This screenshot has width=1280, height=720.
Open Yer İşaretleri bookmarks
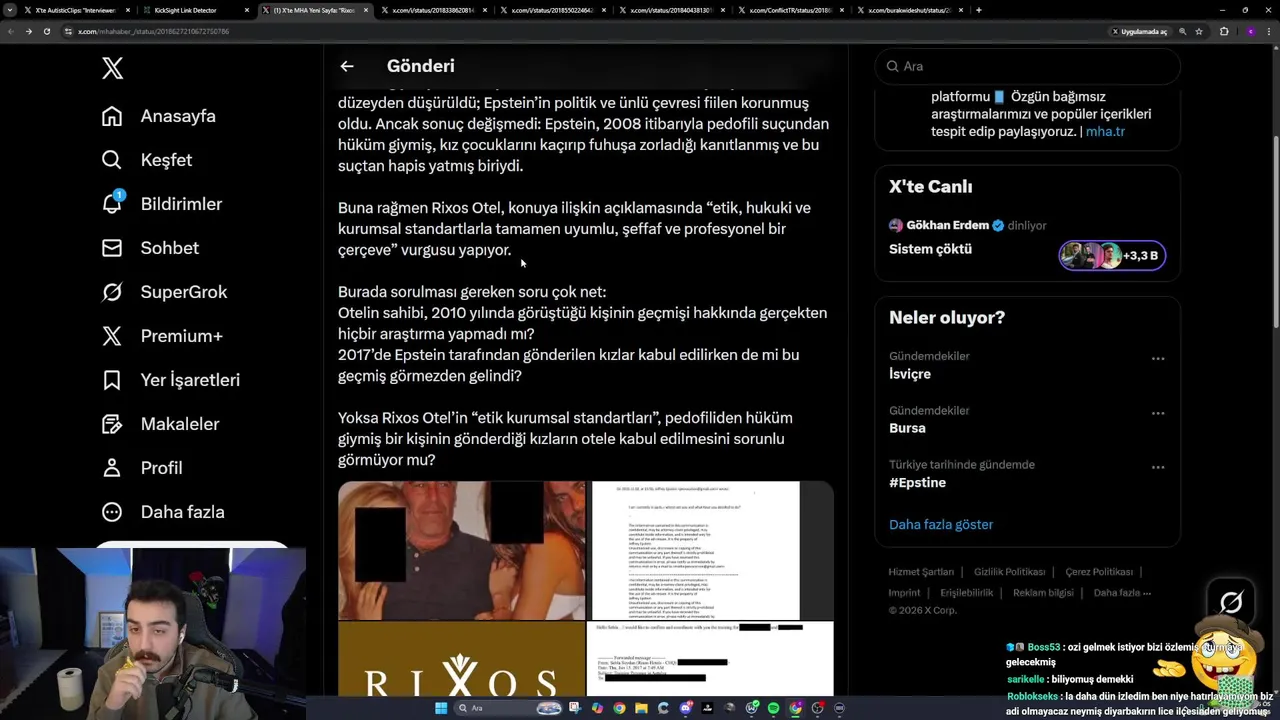click(171, 380)
